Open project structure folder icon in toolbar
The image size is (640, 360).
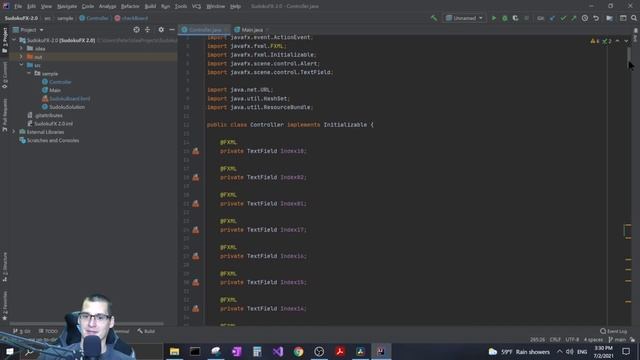click(x=609, y=18)
